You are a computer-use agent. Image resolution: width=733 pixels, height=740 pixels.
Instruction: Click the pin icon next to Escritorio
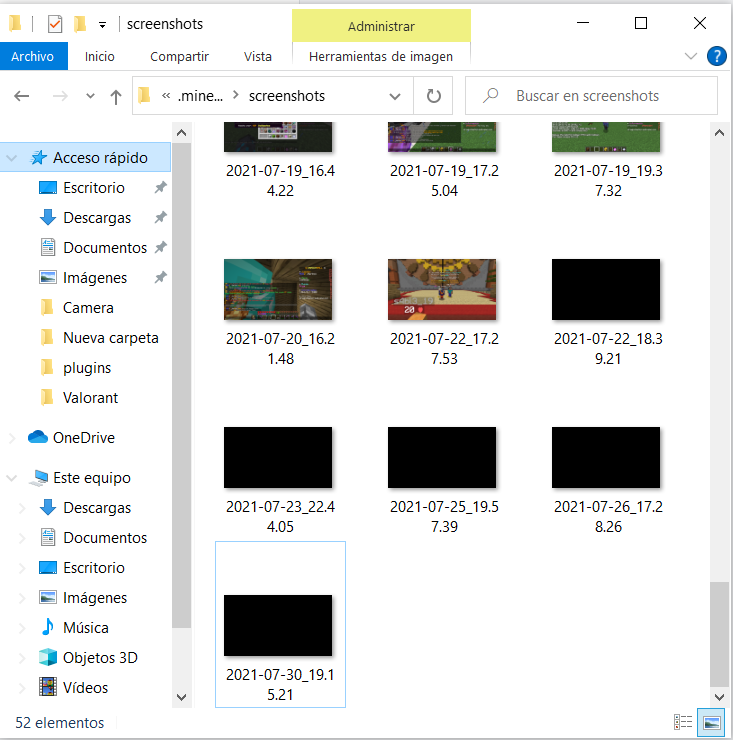[160, 188]
